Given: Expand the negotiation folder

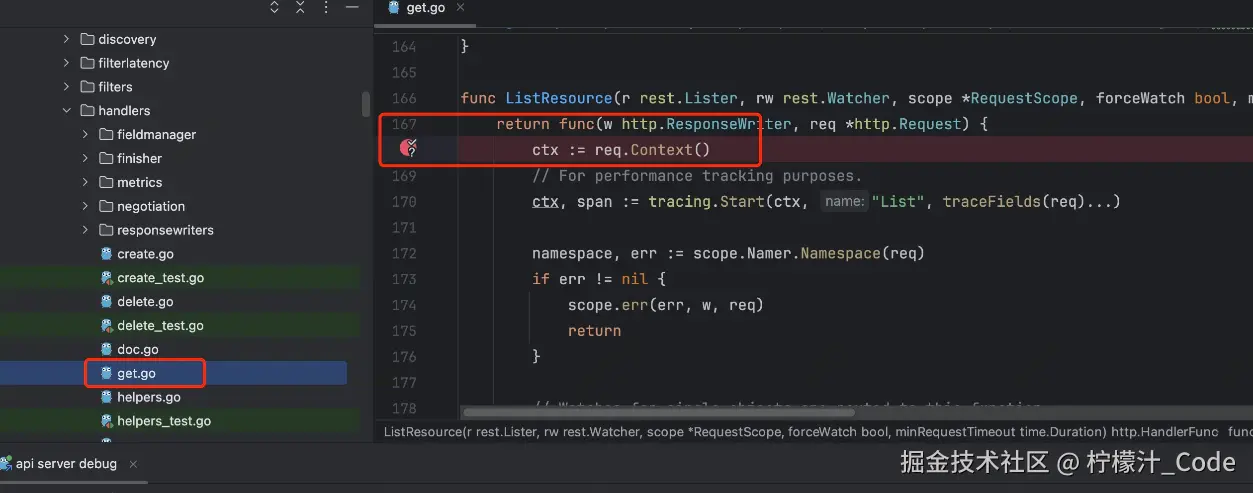Looking at the screenshot, I should point(85,206).
